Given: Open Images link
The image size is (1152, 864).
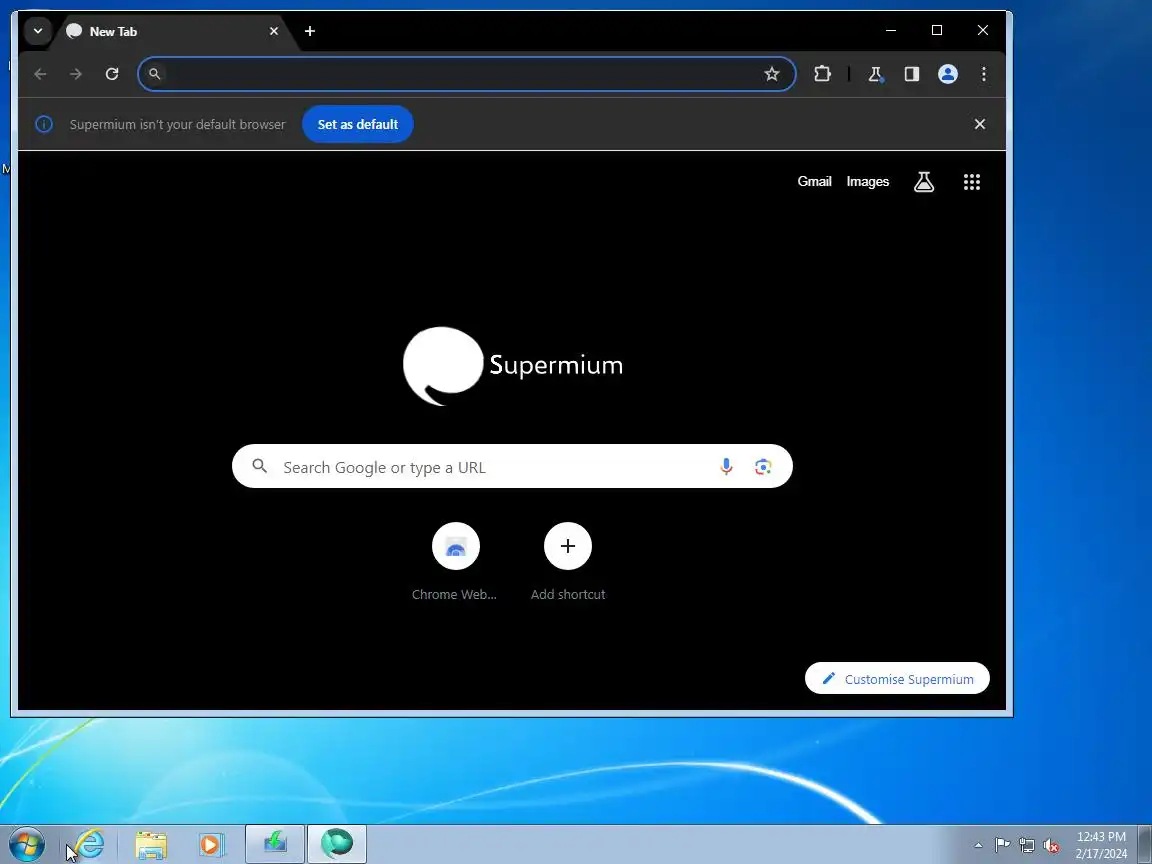Looking at the screenshot, I should 868,181.
